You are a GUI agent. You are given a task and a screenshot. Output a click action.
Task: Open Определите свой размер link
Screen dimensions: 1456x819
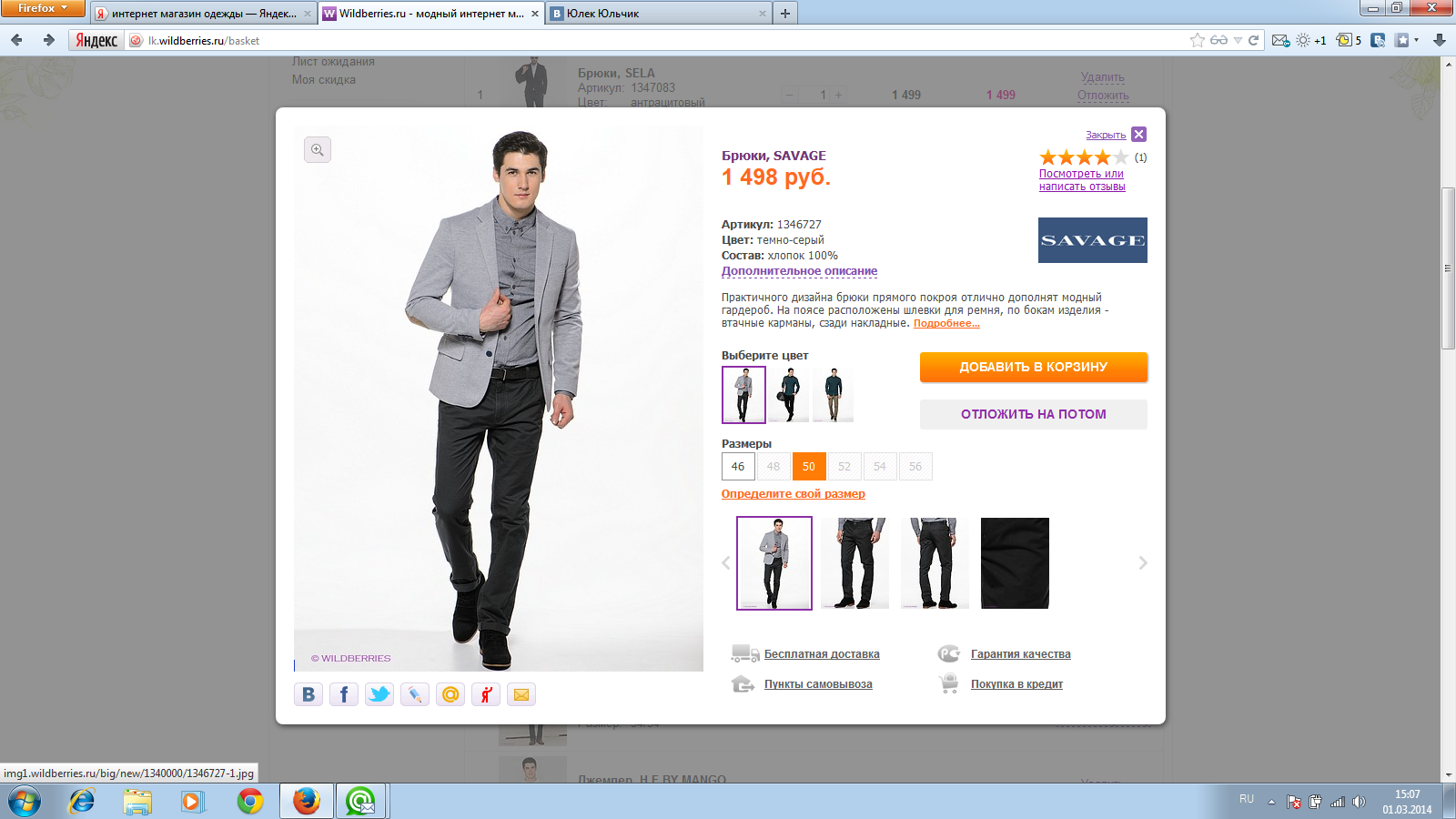pos(794,494)
